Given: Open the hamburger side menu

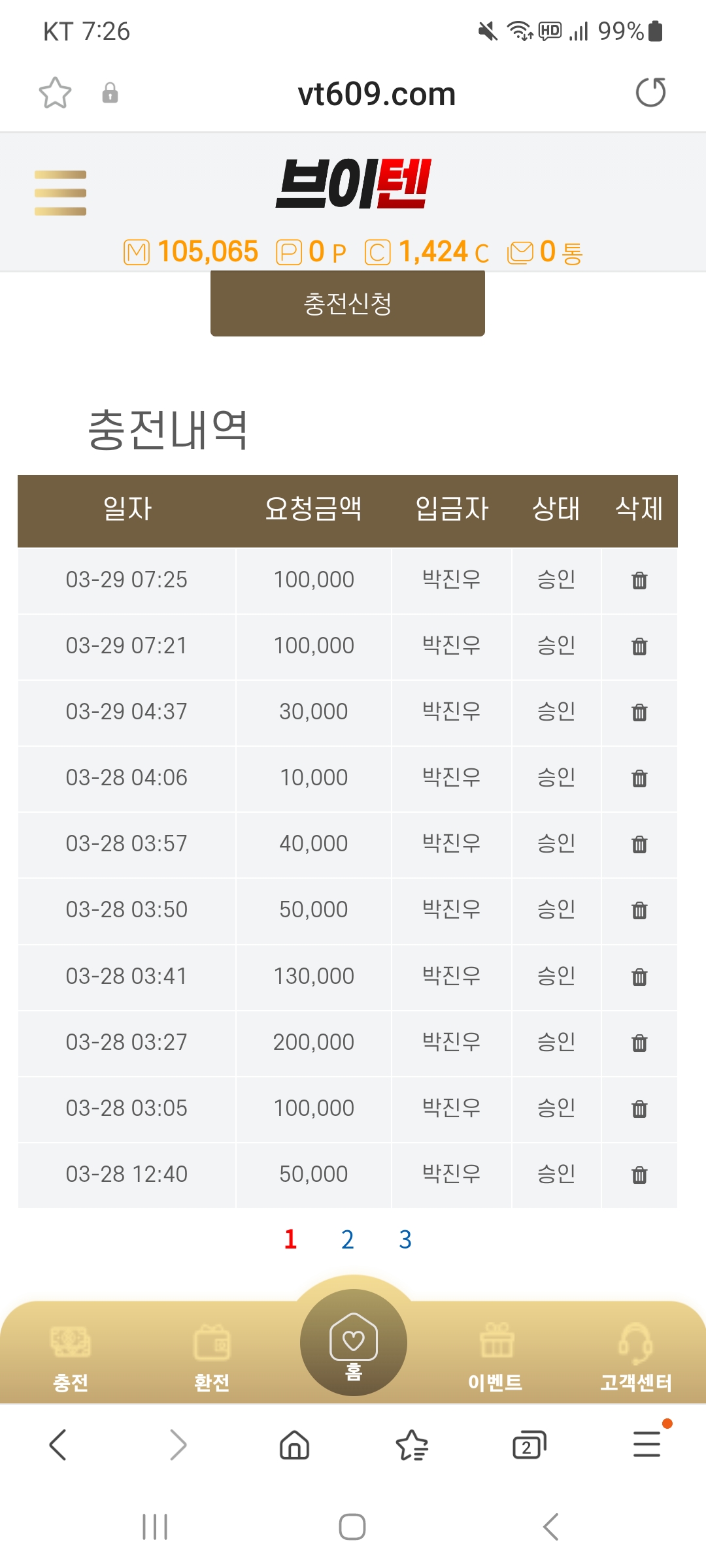Looking at the screenshot, I should 60,193.
